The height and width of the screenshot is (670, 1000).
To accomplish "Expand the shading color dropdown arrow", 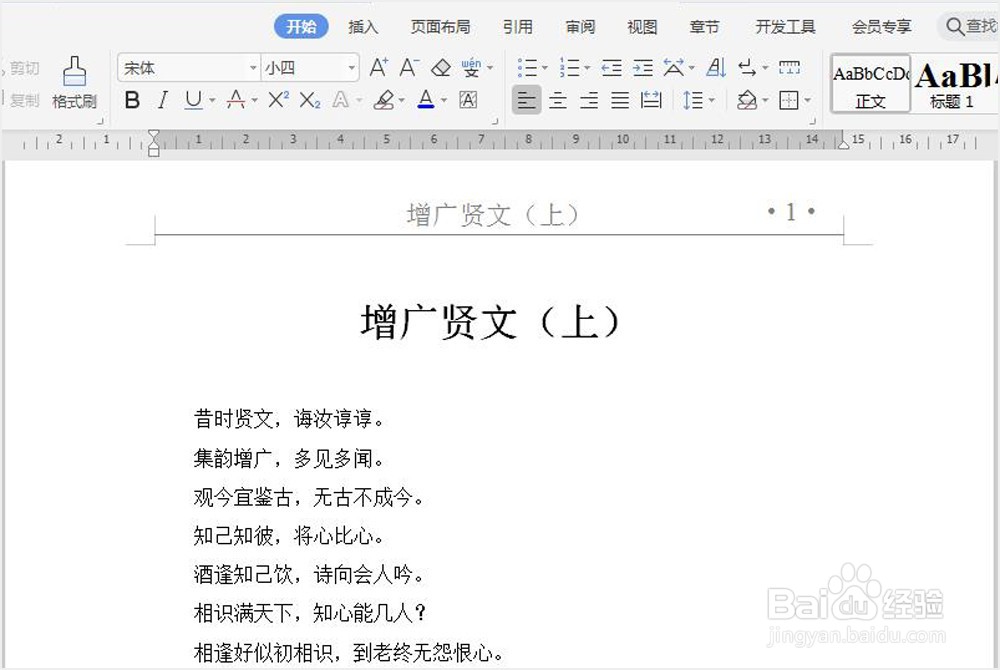I will (x=765, y=101).
